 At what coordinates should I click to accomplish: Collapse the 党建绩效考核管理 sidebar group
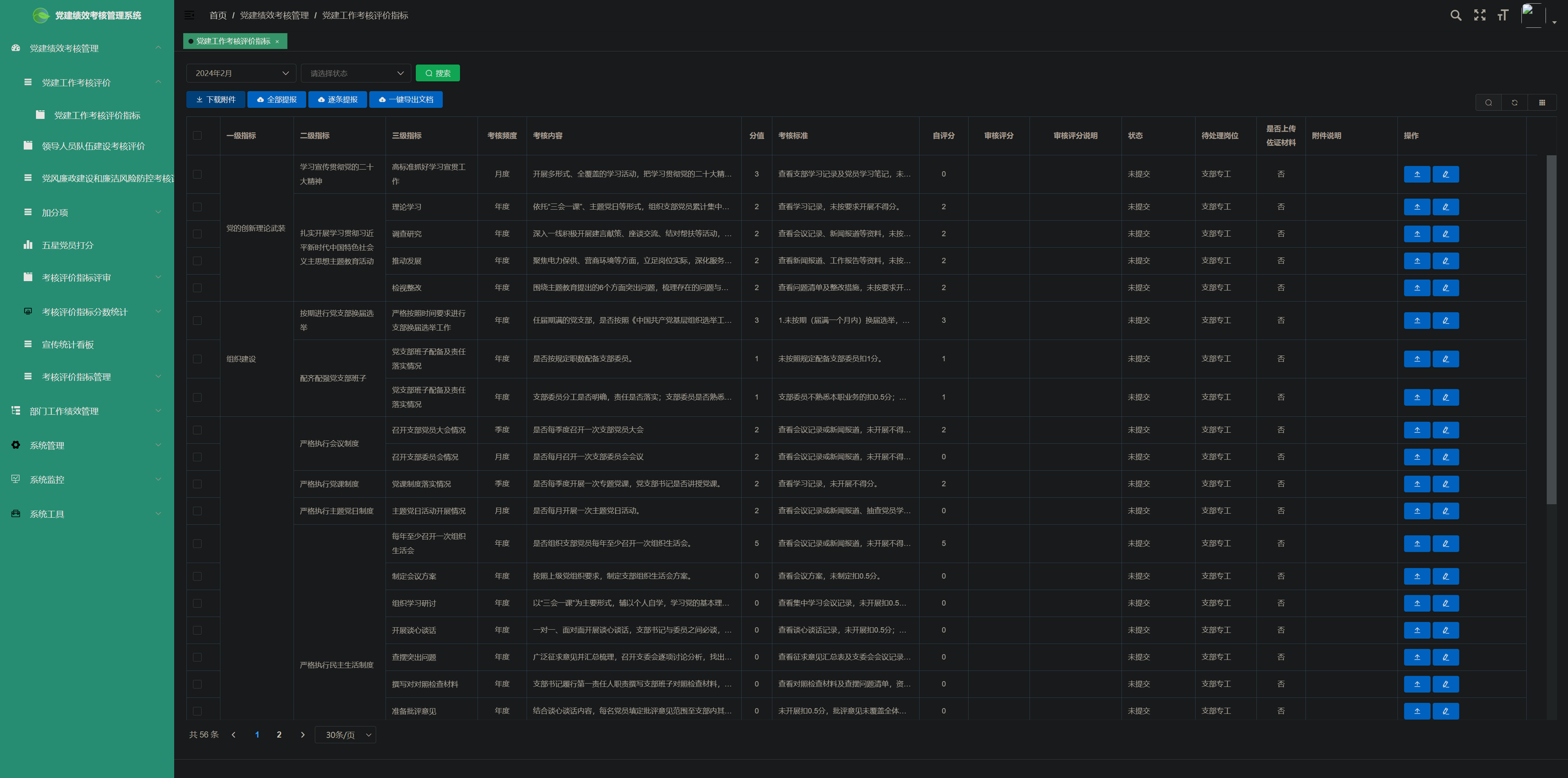tap(87, 48)
